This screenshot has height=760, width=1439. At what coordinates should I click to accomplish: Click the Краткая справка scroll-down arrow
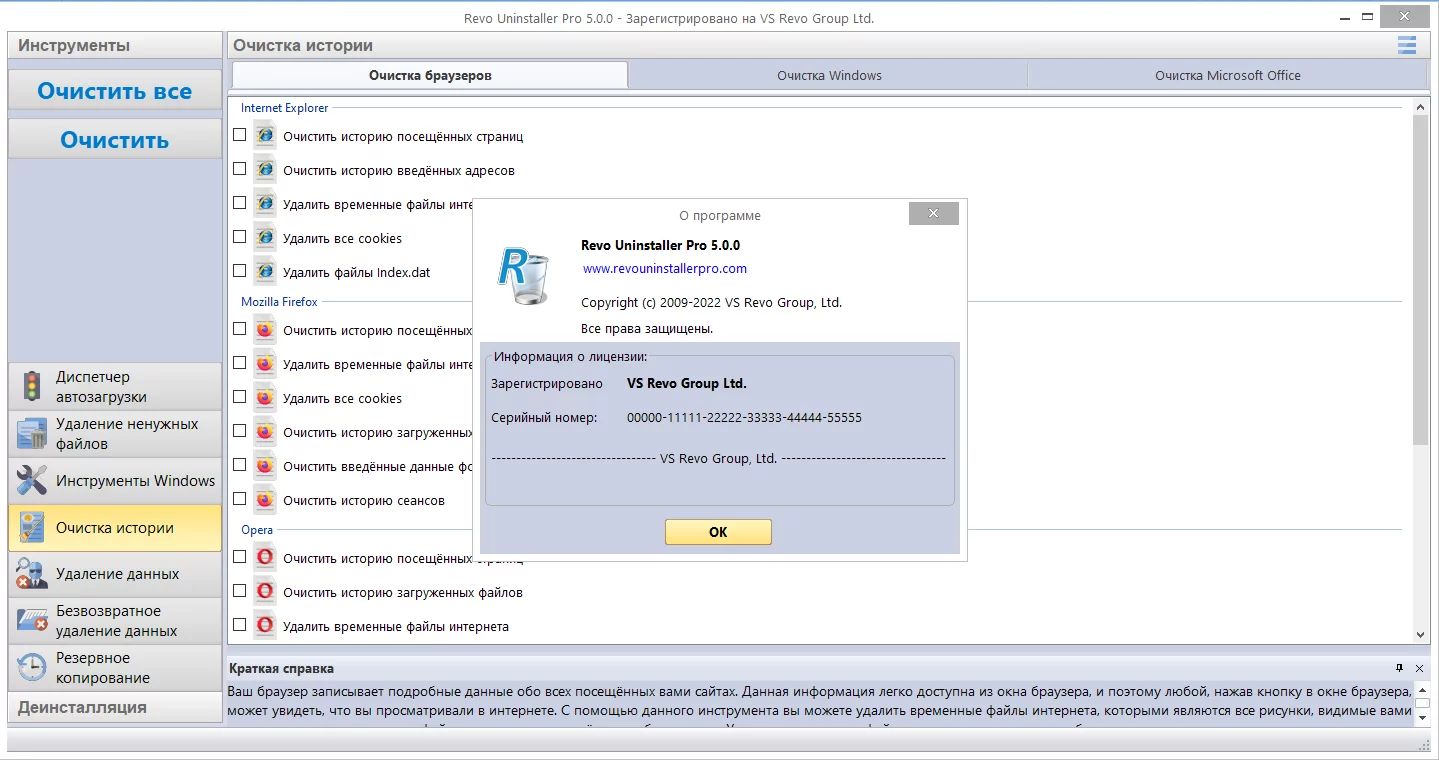pos(1420,717)
